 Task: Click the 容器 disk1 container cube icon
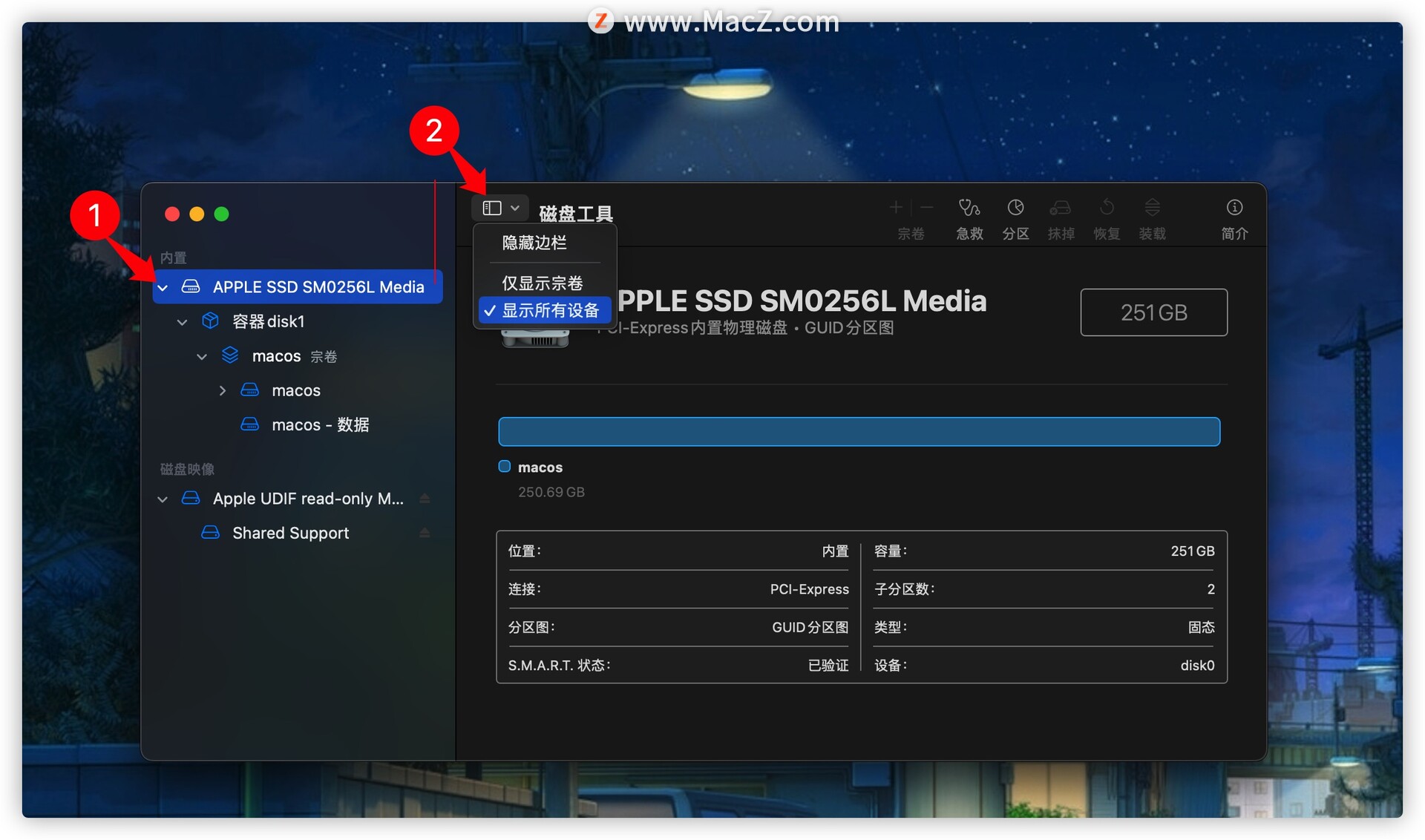coord(211,321)
